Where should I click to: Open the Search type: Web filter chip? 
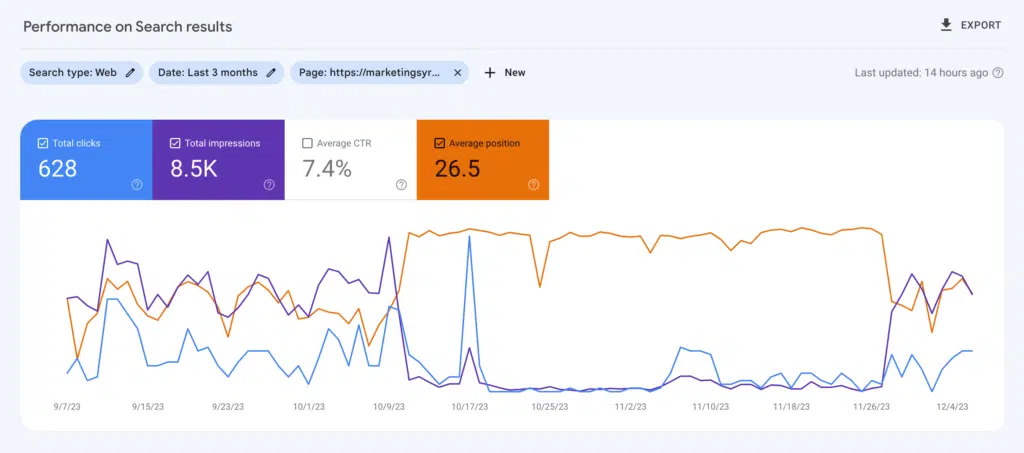(x=72, y=72)
